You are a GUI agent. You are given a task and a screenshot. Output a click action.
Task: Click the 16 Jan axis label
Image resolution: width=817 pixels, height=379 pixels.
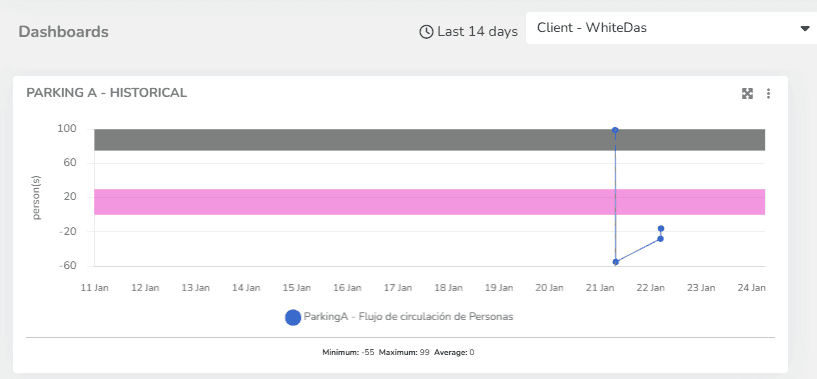click(347, 287)
